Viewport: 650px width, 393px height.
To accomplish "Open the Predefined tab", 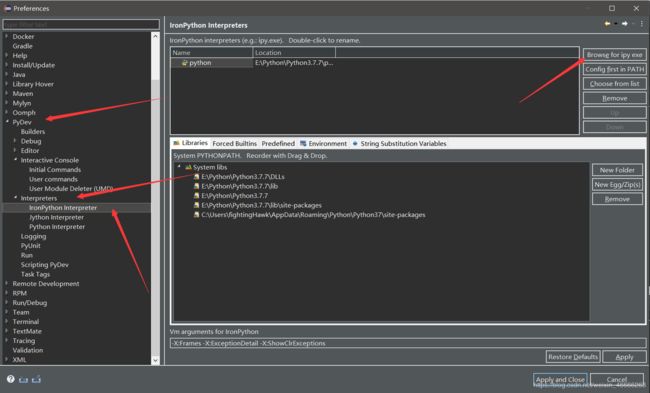I will click(278, 143).
